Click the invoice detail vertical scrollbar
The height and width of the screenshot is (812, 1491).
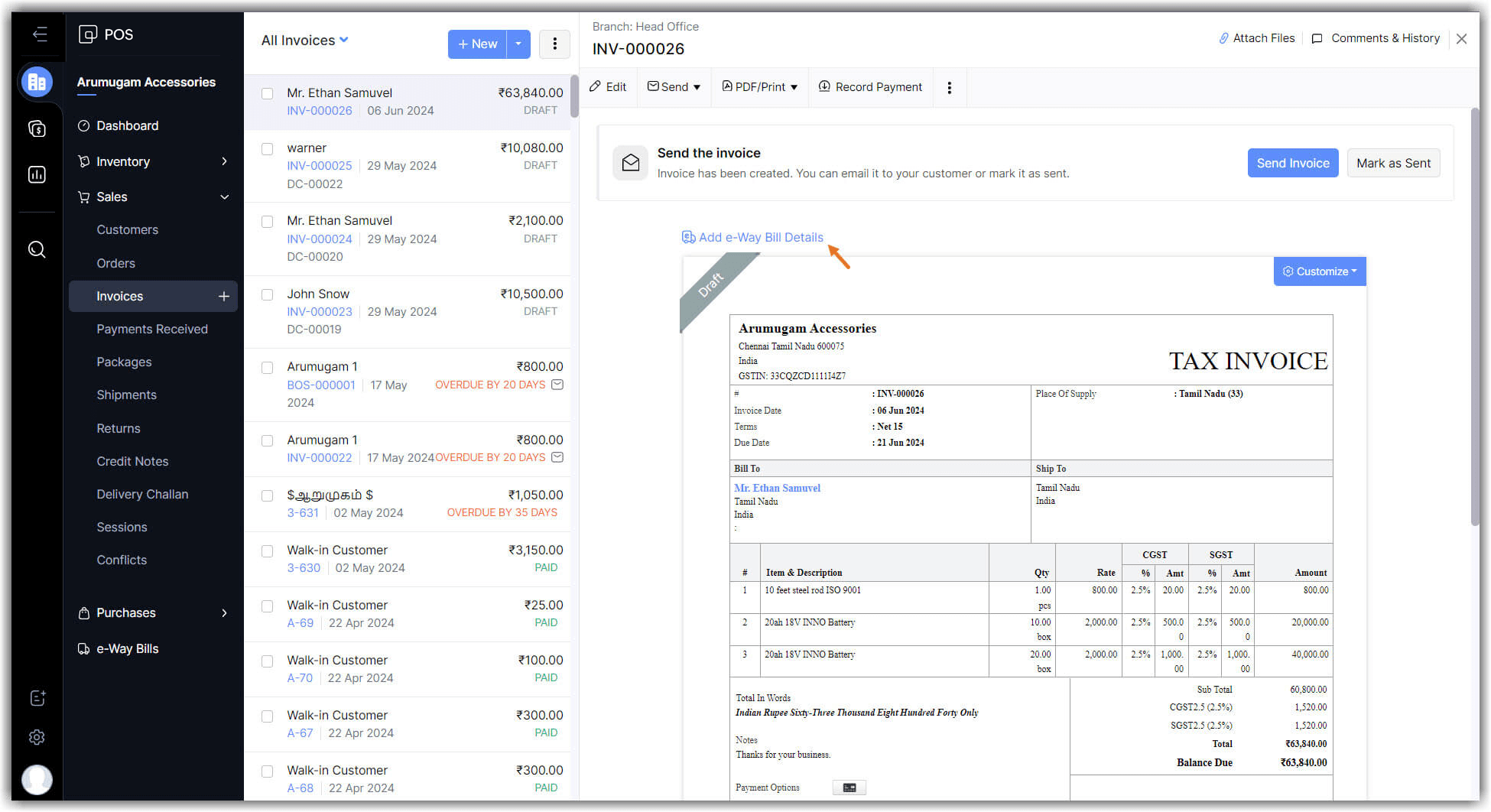click(1475, 317)
